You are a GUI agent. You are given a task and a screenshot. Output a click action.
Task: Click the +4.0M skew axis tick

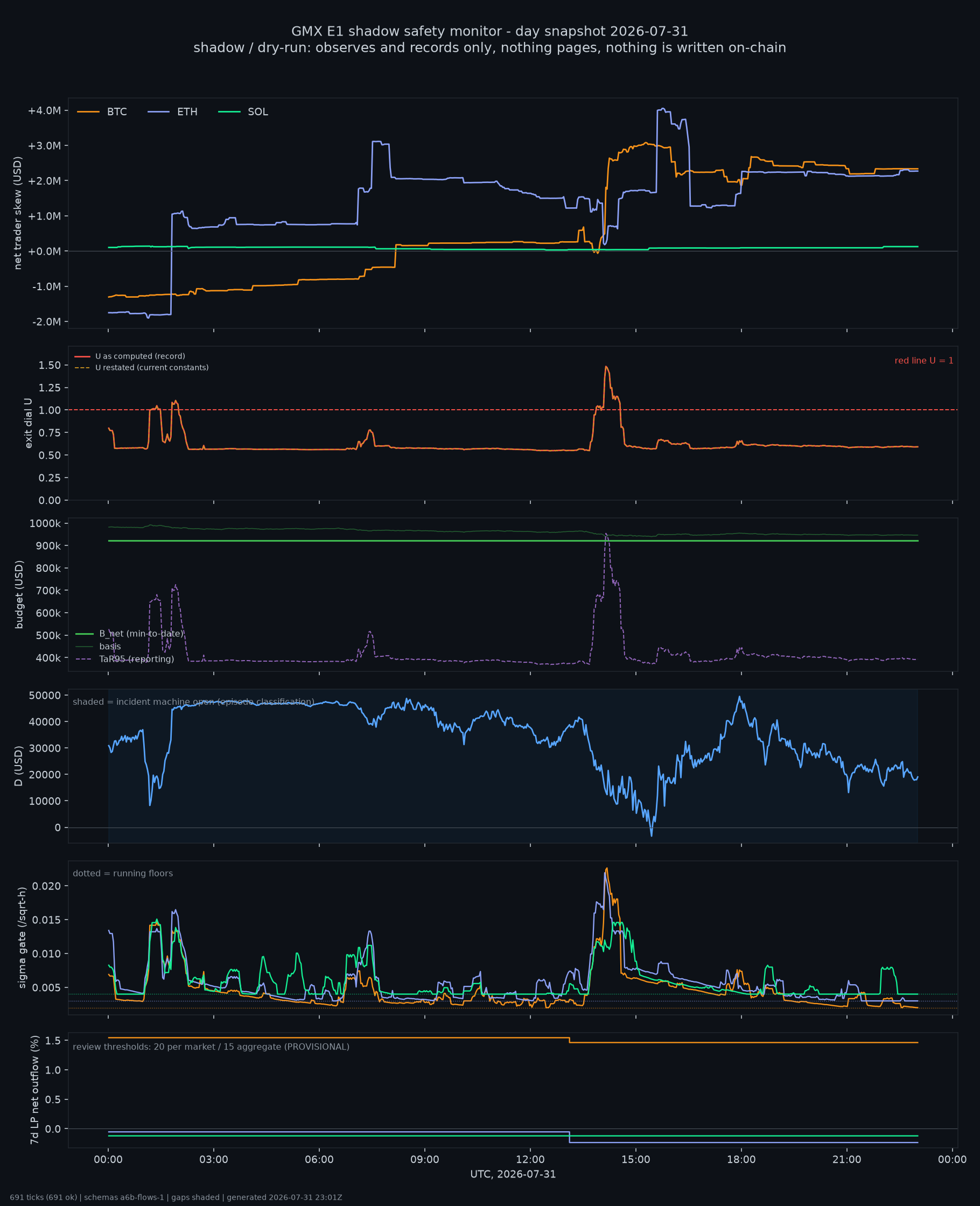44,110
